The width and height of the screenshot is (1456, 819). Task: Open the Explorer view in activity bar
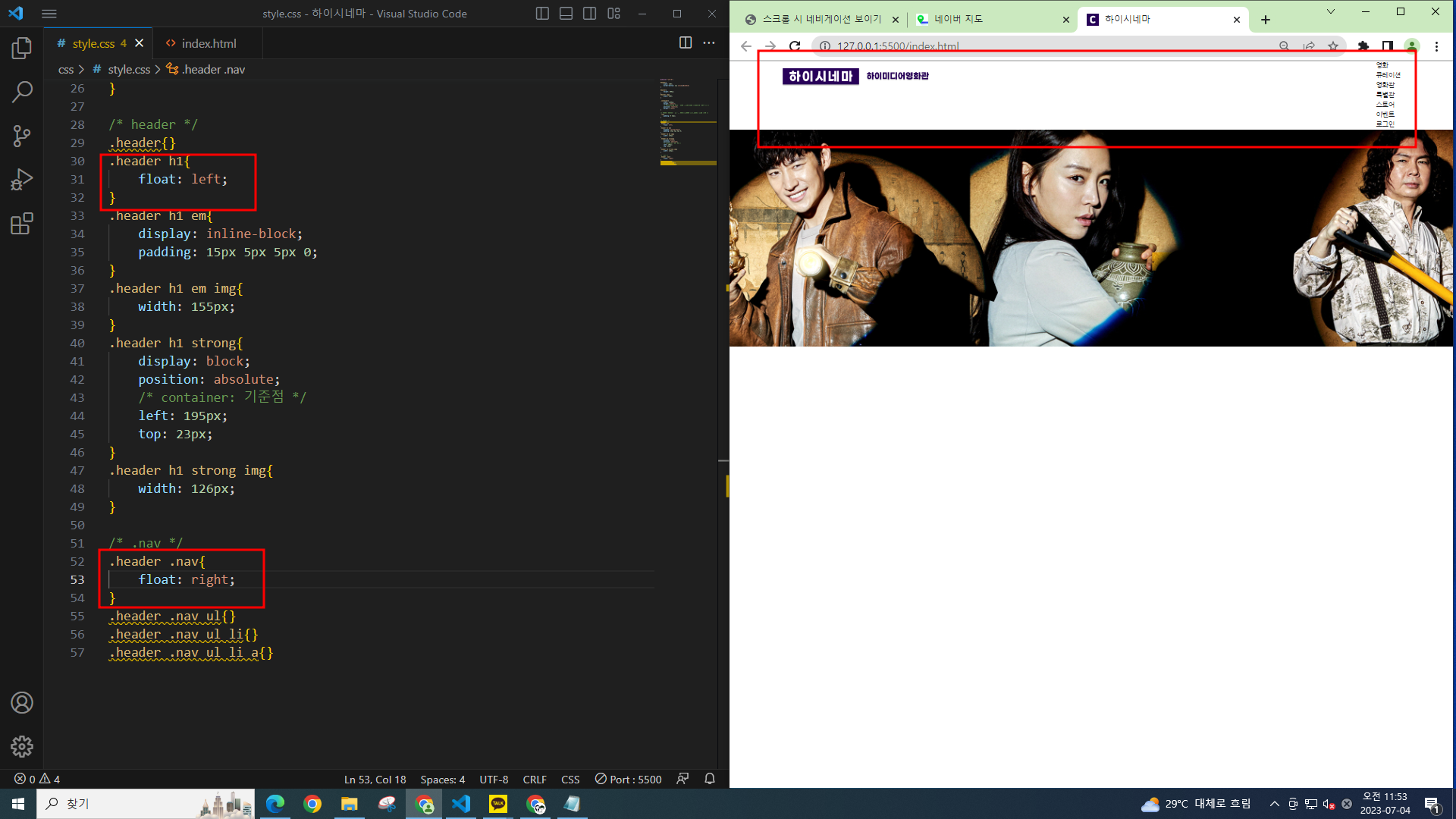[x=22, y=49]
